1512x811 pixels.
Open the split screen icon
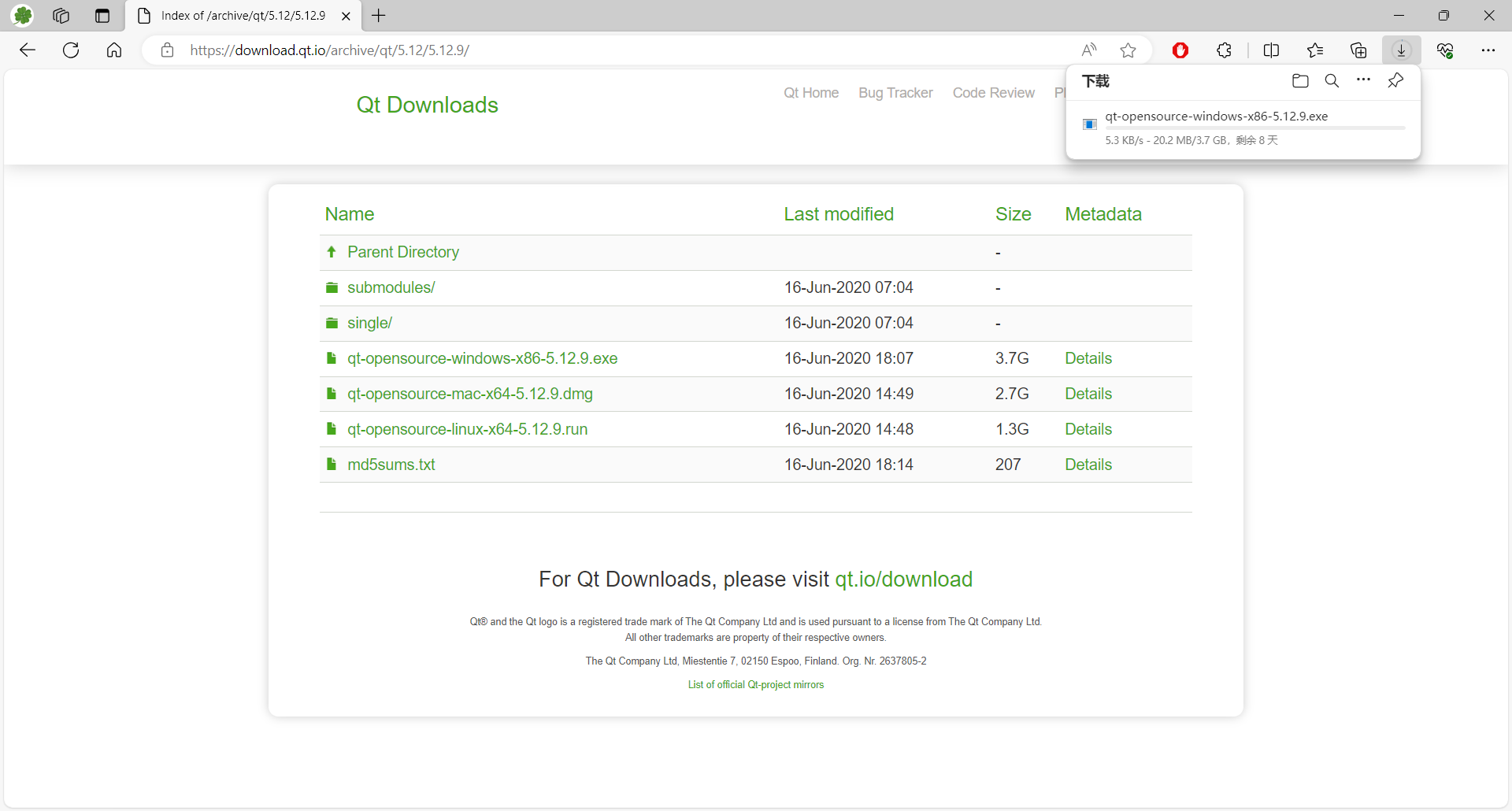click(x=1271, y=50)
